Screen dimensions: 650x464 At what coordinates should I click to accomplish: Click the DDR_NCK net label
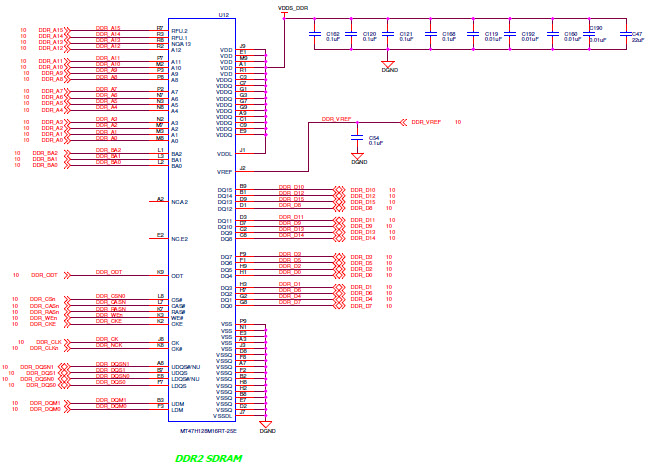click(x=109, y=345)
